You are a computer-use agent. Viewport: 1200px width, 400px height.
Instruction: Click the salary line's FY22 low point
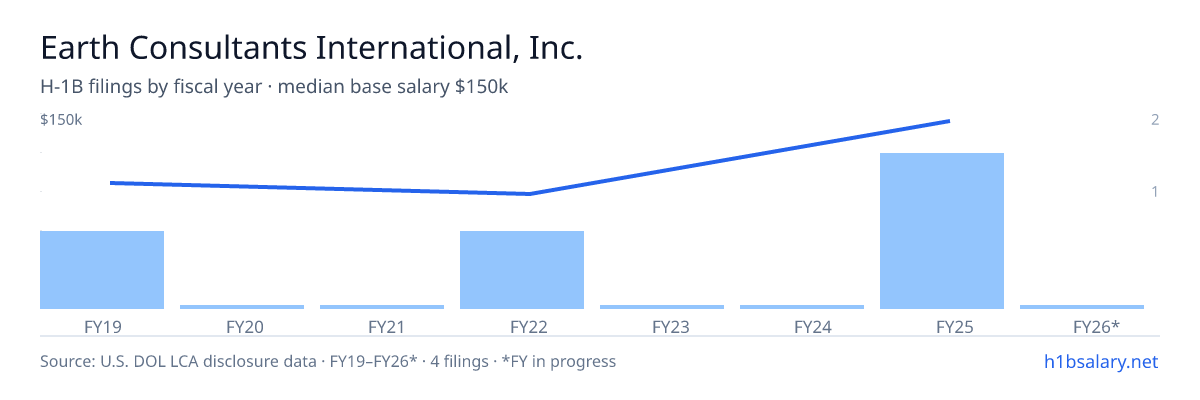pyautogui.click(x=529, y=194)
